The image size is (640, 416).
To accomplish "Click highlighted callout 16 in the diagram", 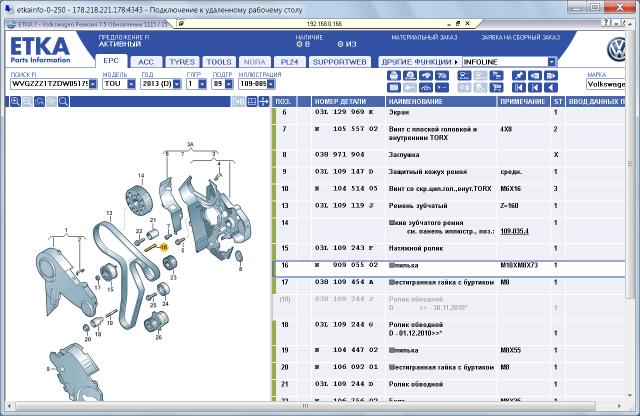I will pyautogui.click(x=164, y=247).
